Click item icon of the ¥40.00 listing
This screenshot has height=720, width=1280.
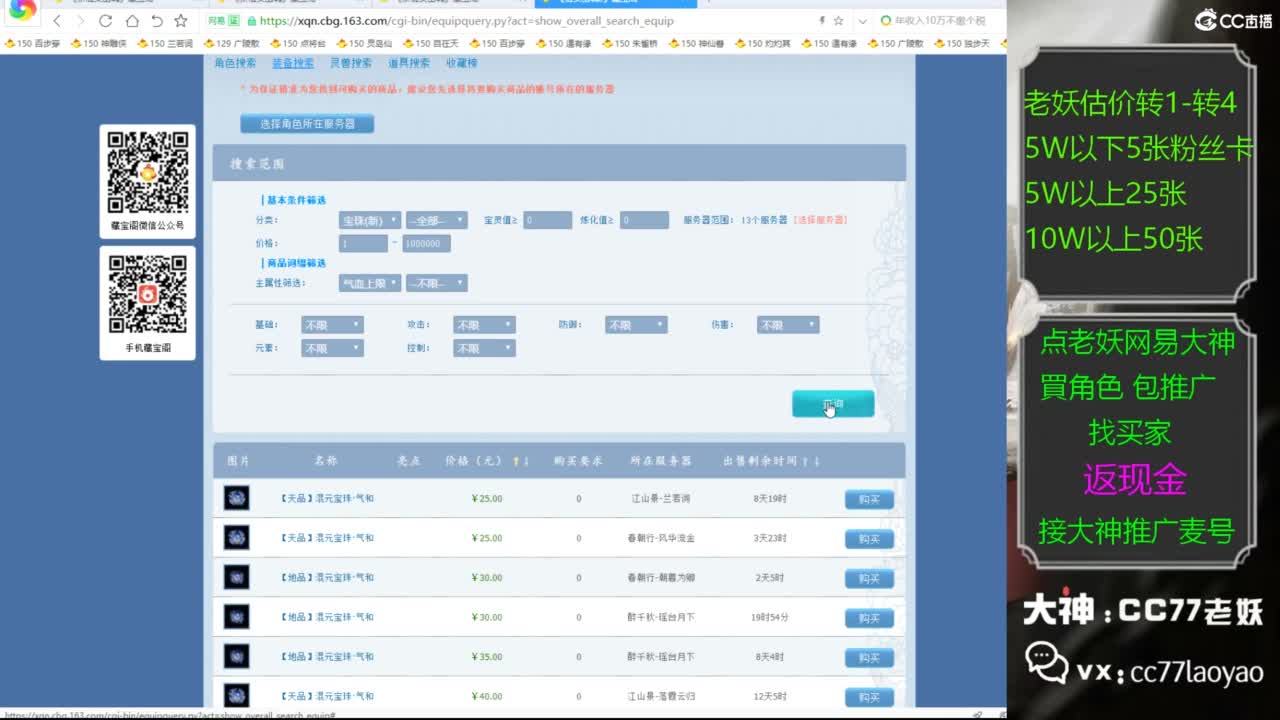[x=236, y=696]
